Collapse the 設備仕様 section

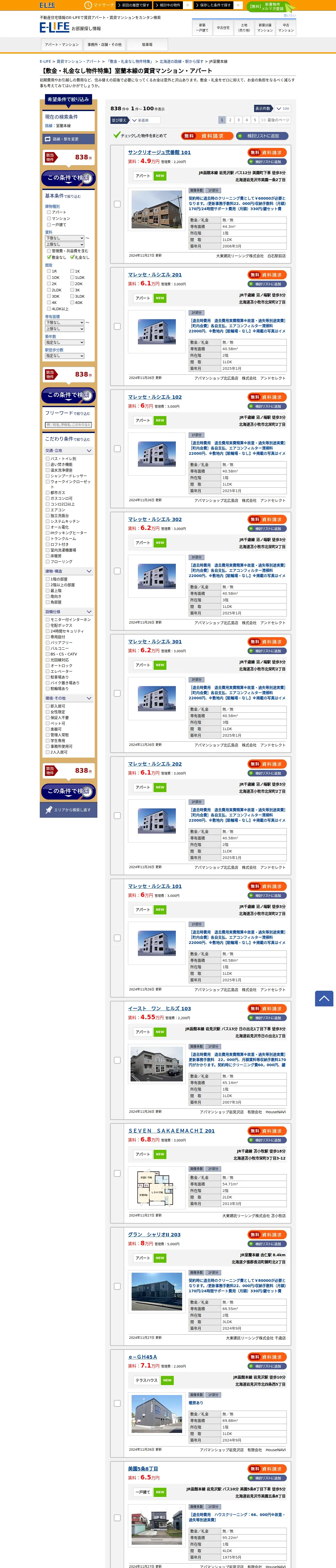click(68, 612)
